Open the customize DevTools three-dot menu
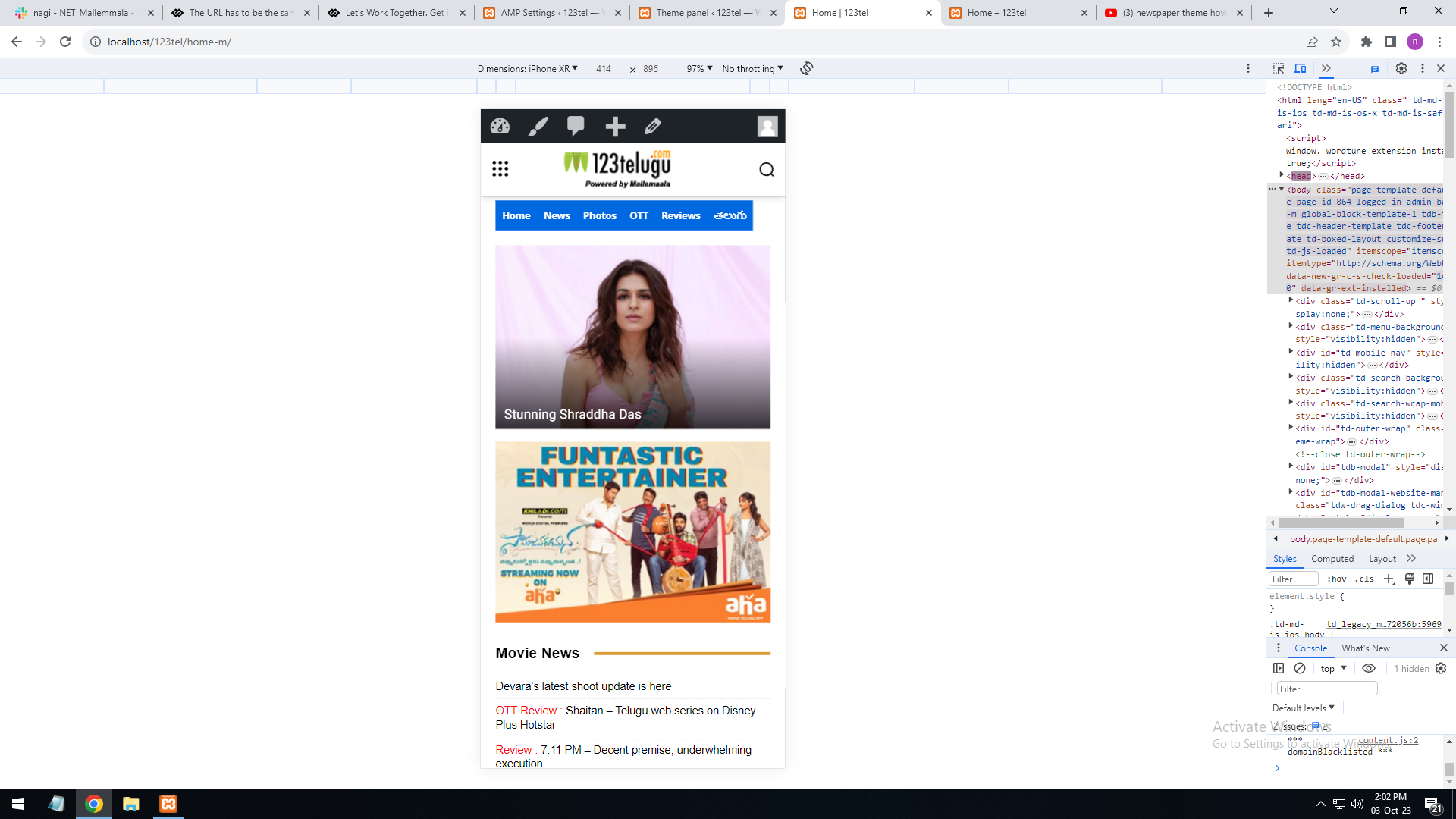 coord(1423,68)
